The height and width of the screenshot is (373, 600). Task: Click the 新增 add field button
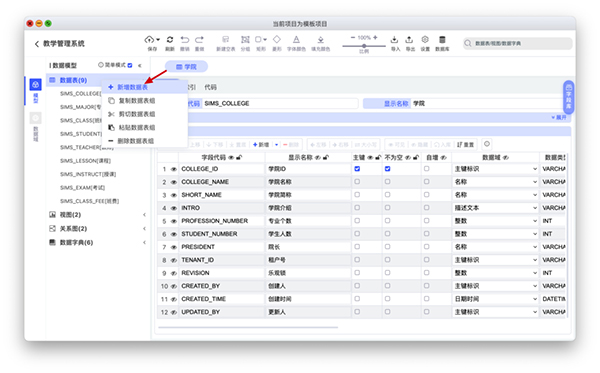(x=261, y=145)
